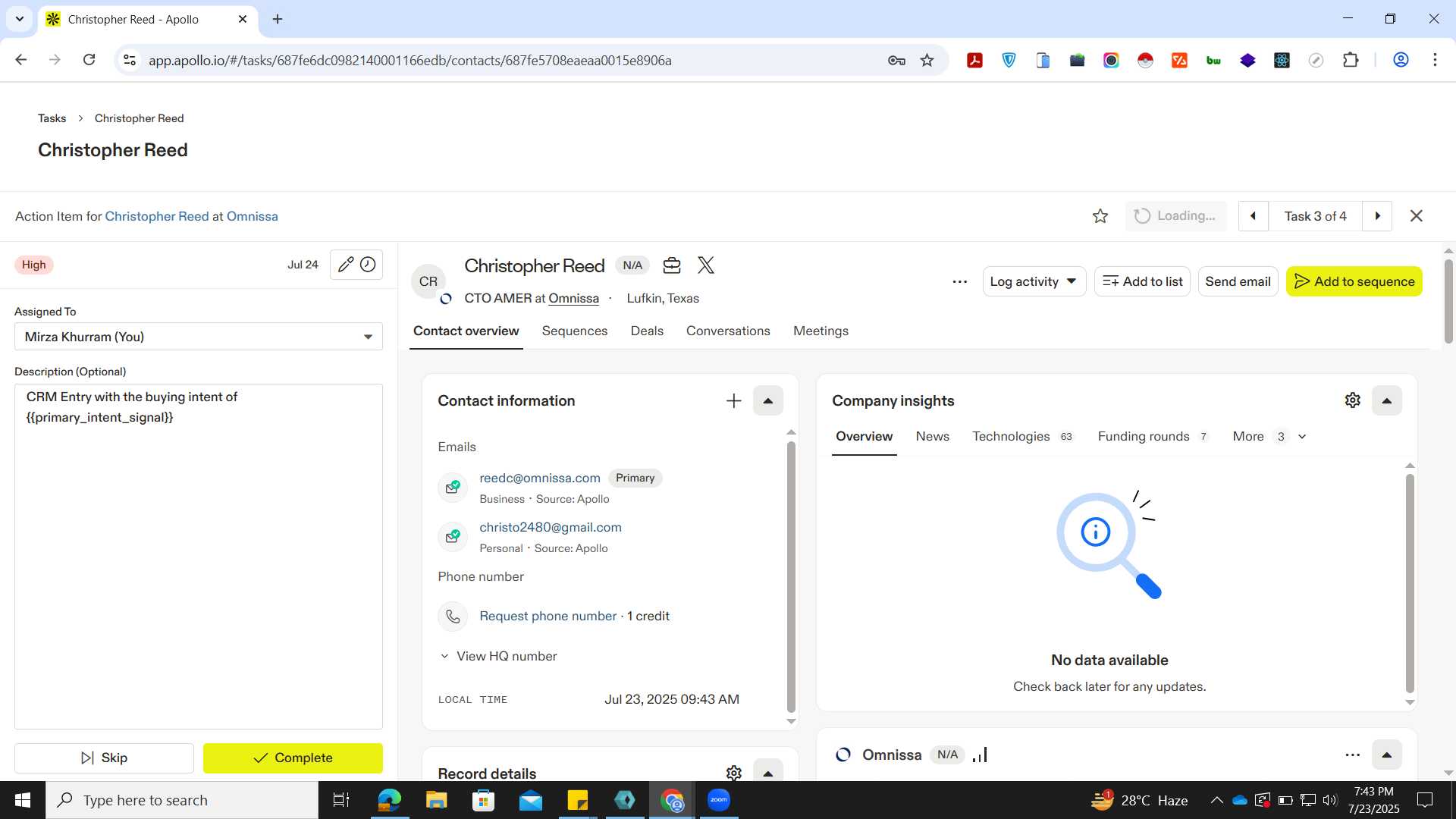Collapse the Contact information section
The image size is (1456, 819).
(767, 401)
